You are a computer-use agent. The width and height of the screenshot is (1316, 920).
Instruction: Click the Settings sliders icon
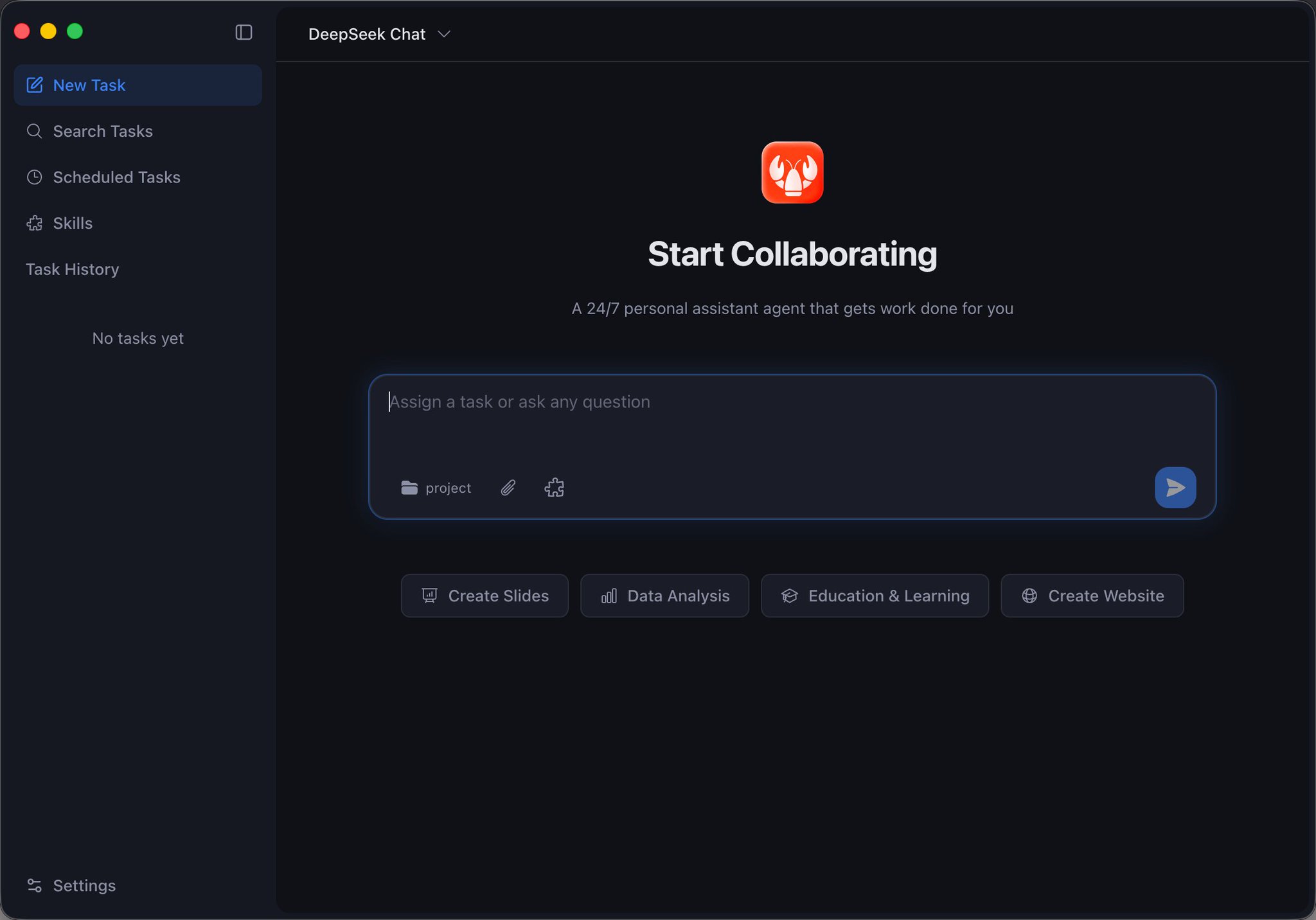click(35, 885)
